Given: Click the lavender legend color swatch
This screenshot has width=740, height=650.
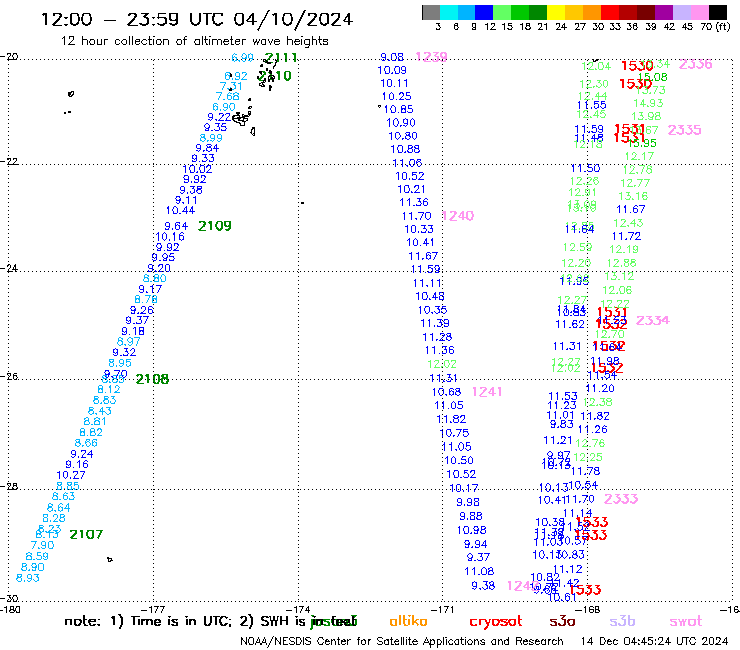Looking at the screenshot, I should [682, 12].
